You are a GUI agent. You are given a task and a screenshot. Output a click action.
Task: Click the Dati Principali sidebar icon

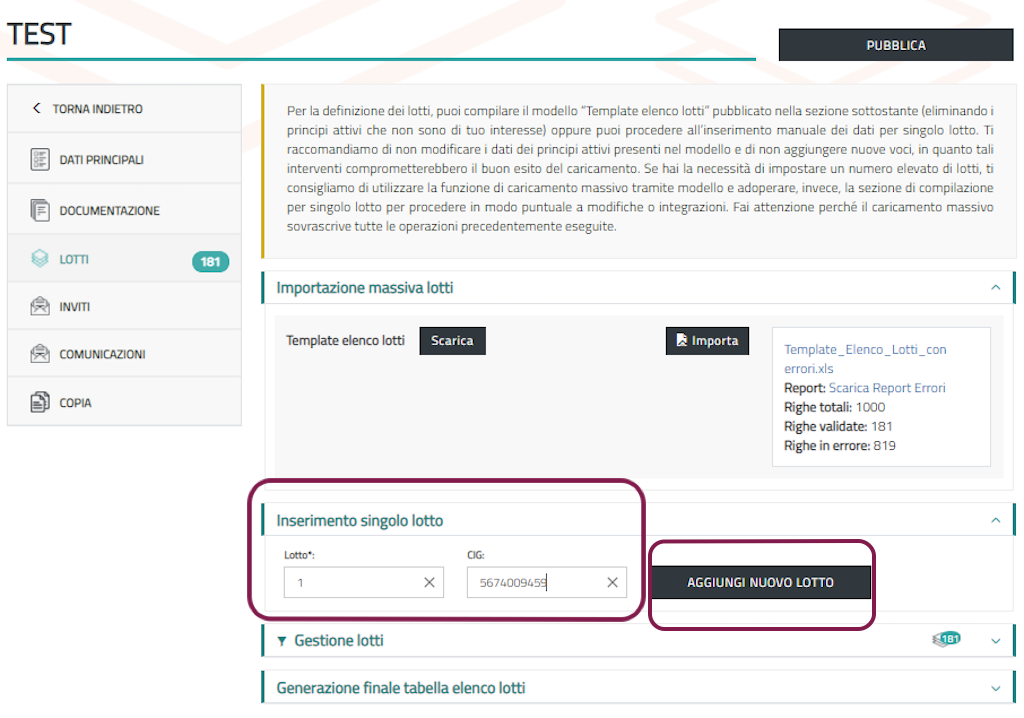coord(40,160)
